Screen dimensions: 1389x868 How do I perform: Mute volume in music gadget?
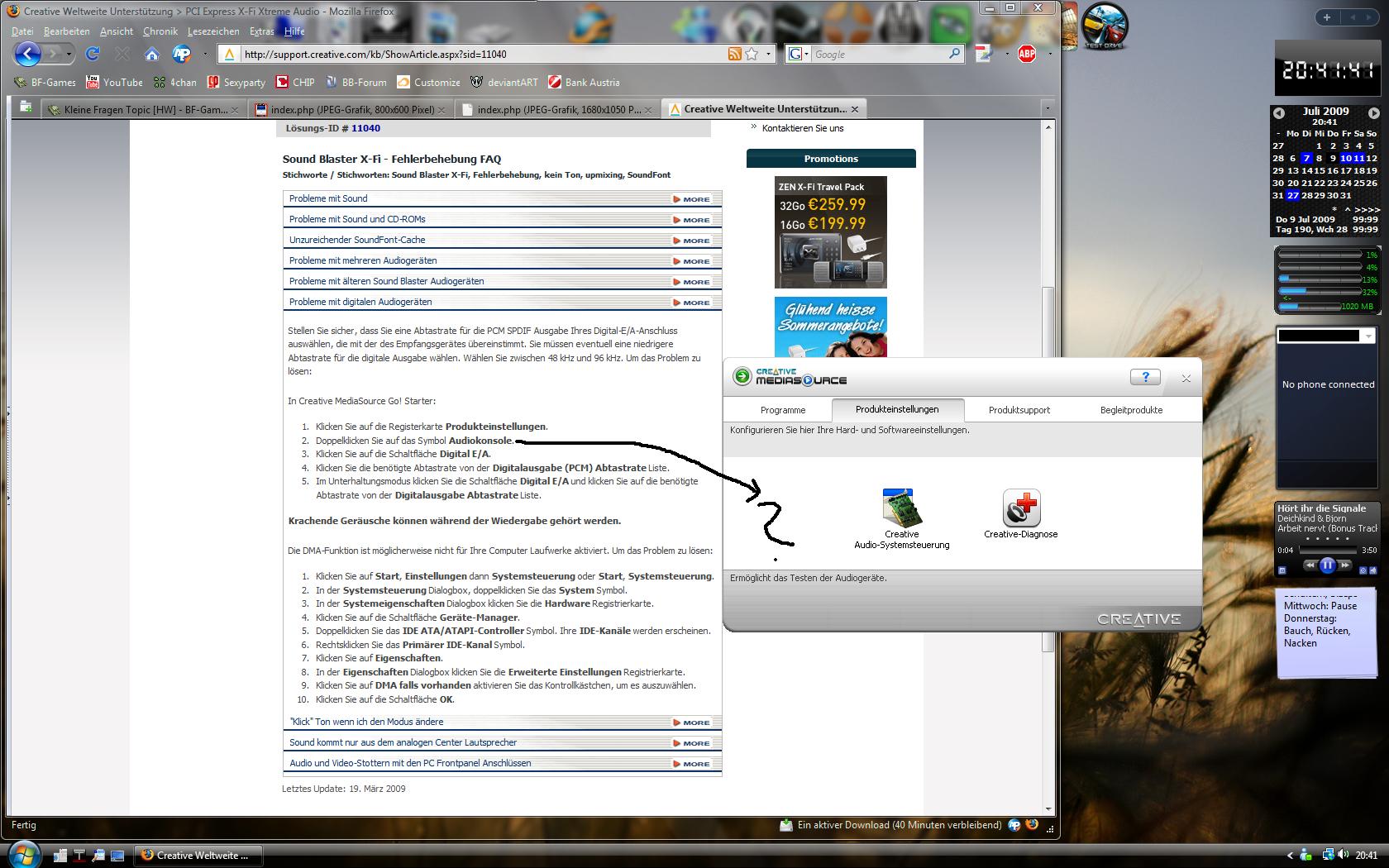[1373, 570]
